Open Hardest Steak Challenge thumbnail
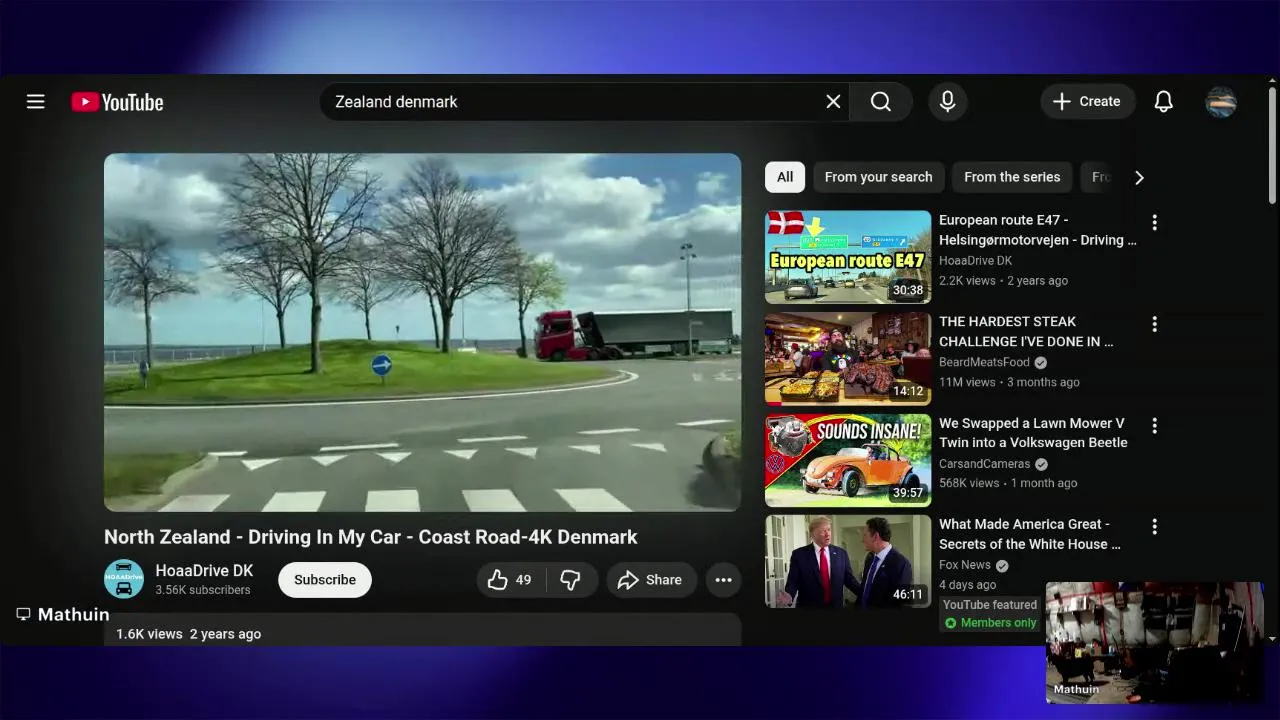The width and height of the screenshot is (1280, 720). 848,358
